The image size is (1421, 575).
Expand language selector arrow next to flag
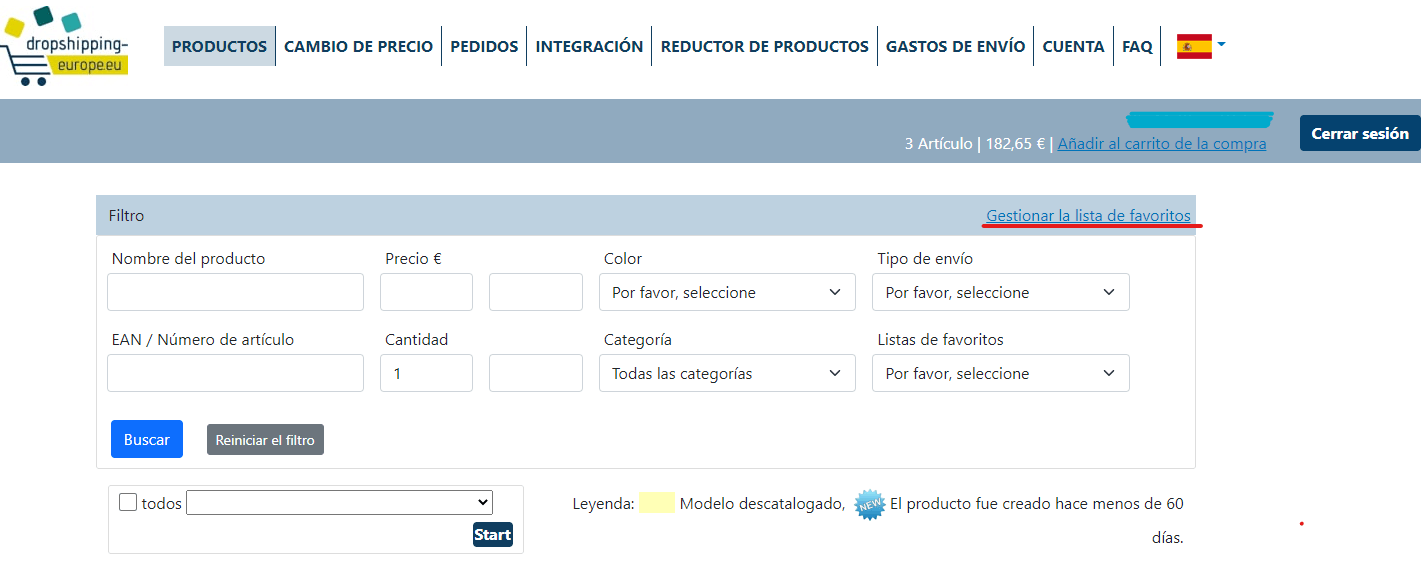(1221, 45)
